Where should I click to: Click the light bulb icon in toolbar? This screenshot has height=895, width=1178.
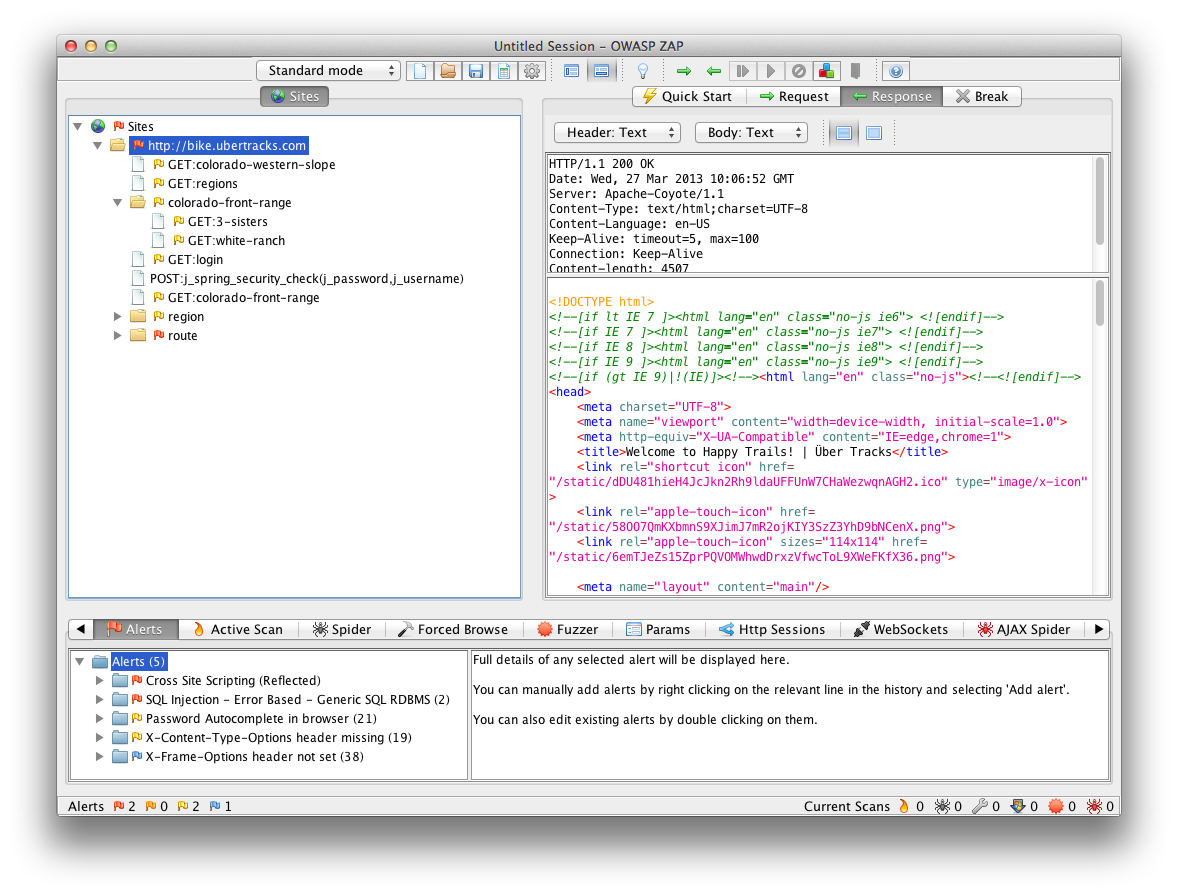pyautogui.click(x=644, y=71)
